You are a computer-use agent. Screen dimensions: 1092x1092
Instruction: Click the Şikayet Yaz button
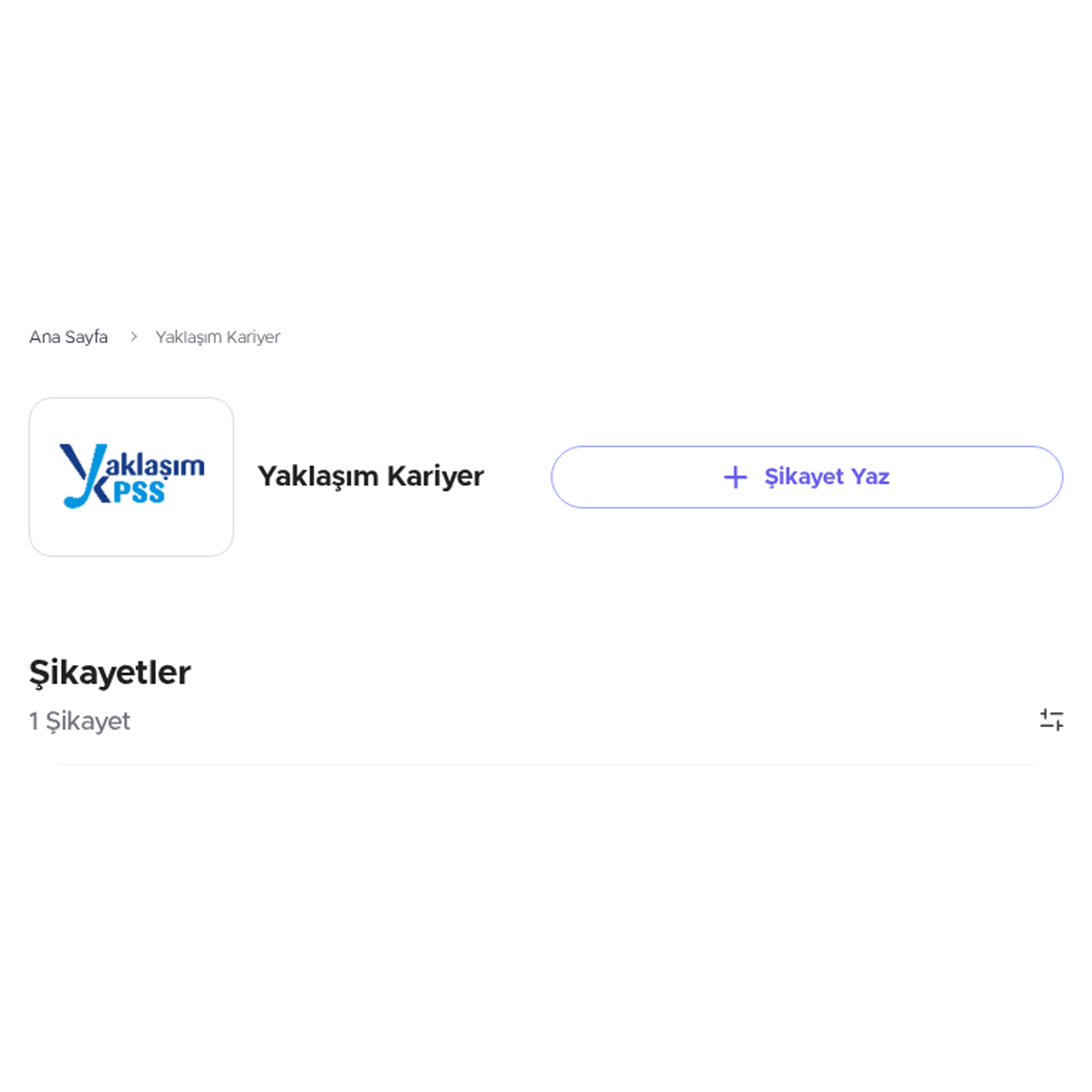(807, 477)
